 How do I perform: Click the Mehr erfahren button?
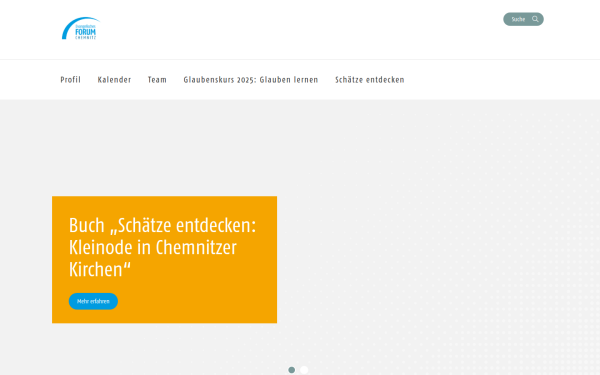[93, 301]
